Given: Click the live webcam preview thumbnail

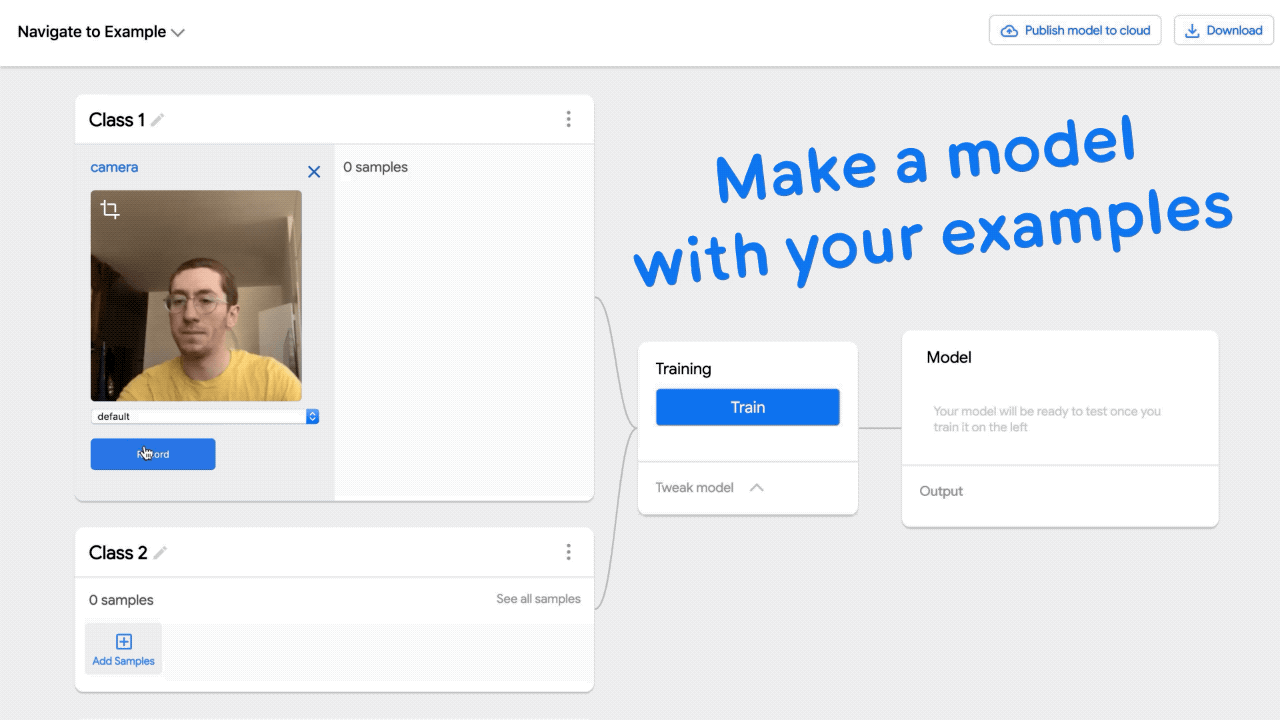Looking at the screenshot, I should pos(196,295).
